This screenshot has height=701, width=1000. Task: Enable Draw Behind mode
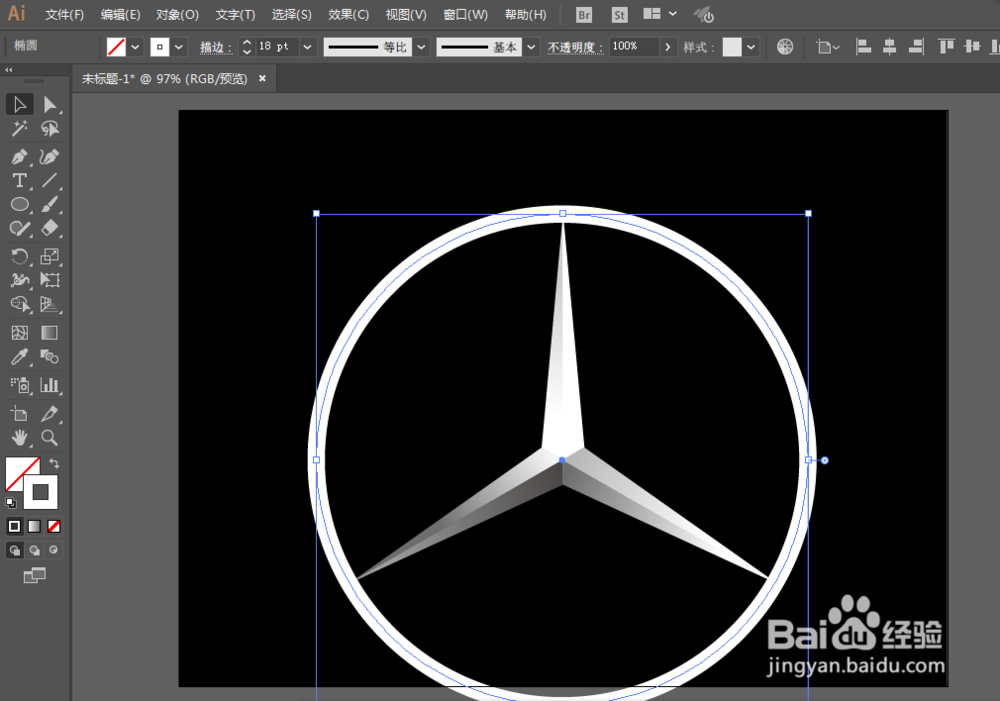pyautogui.click(x=34, y=550)
